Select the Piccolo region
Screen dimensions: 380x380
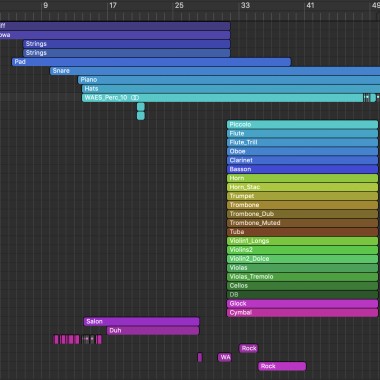point(302,125)
